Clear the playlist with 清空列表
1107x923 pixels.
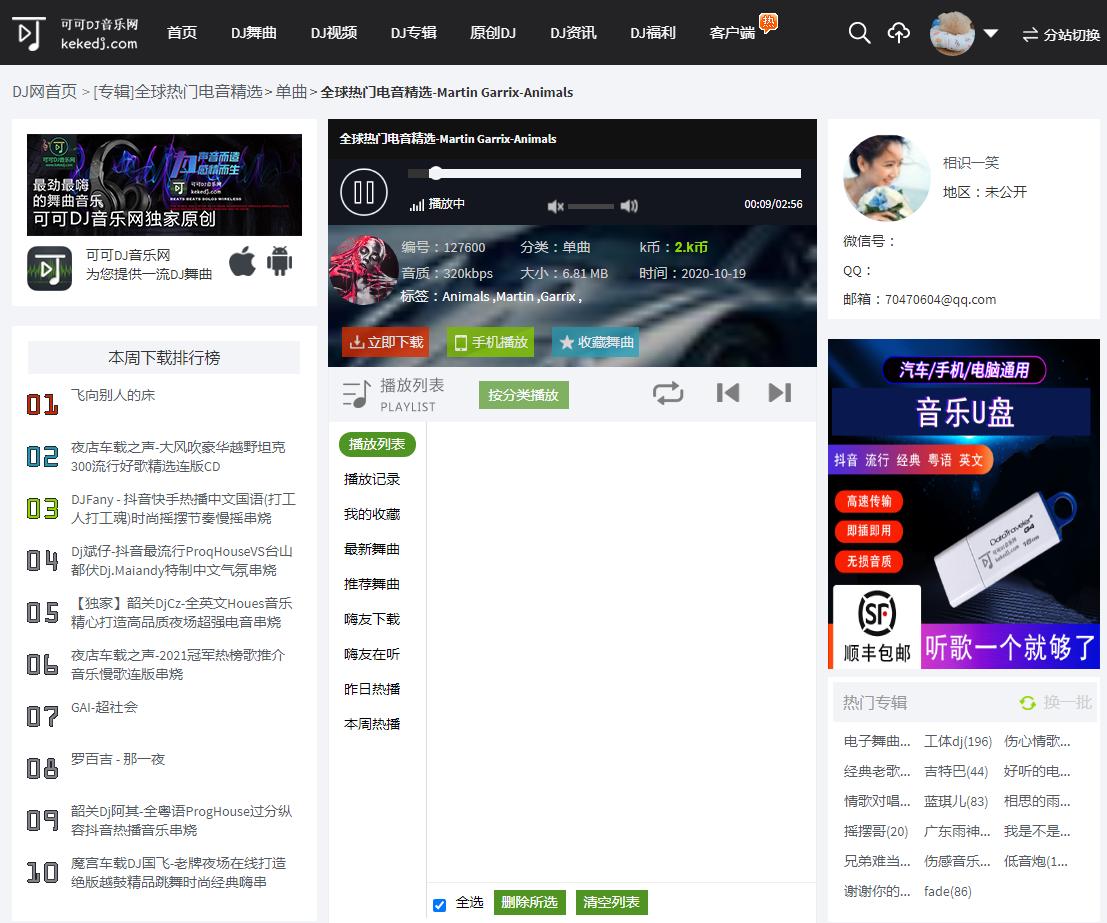pos(611,902)
